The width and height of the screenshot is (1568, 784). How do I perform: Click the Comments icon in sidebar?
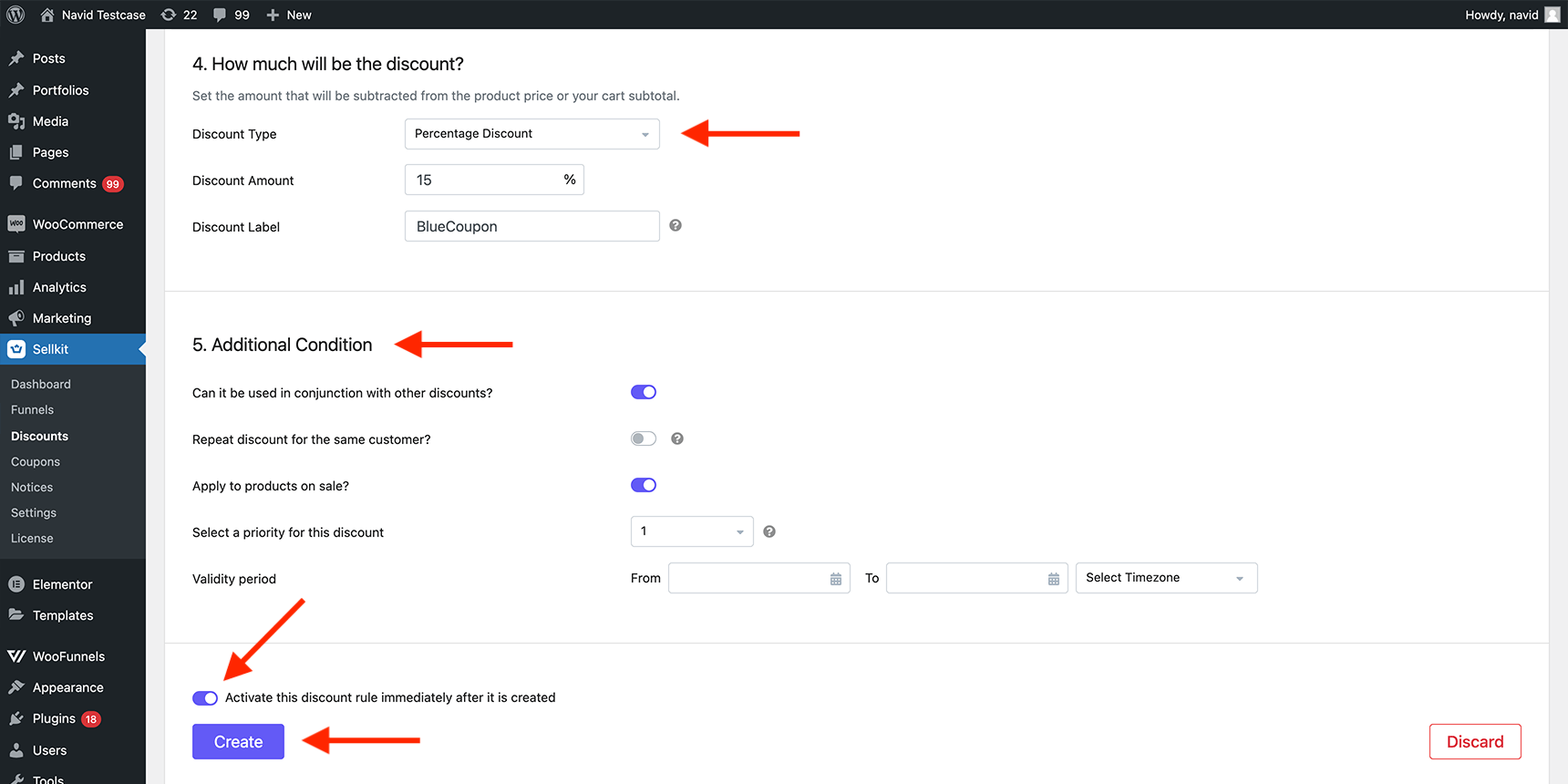(16, 183)
